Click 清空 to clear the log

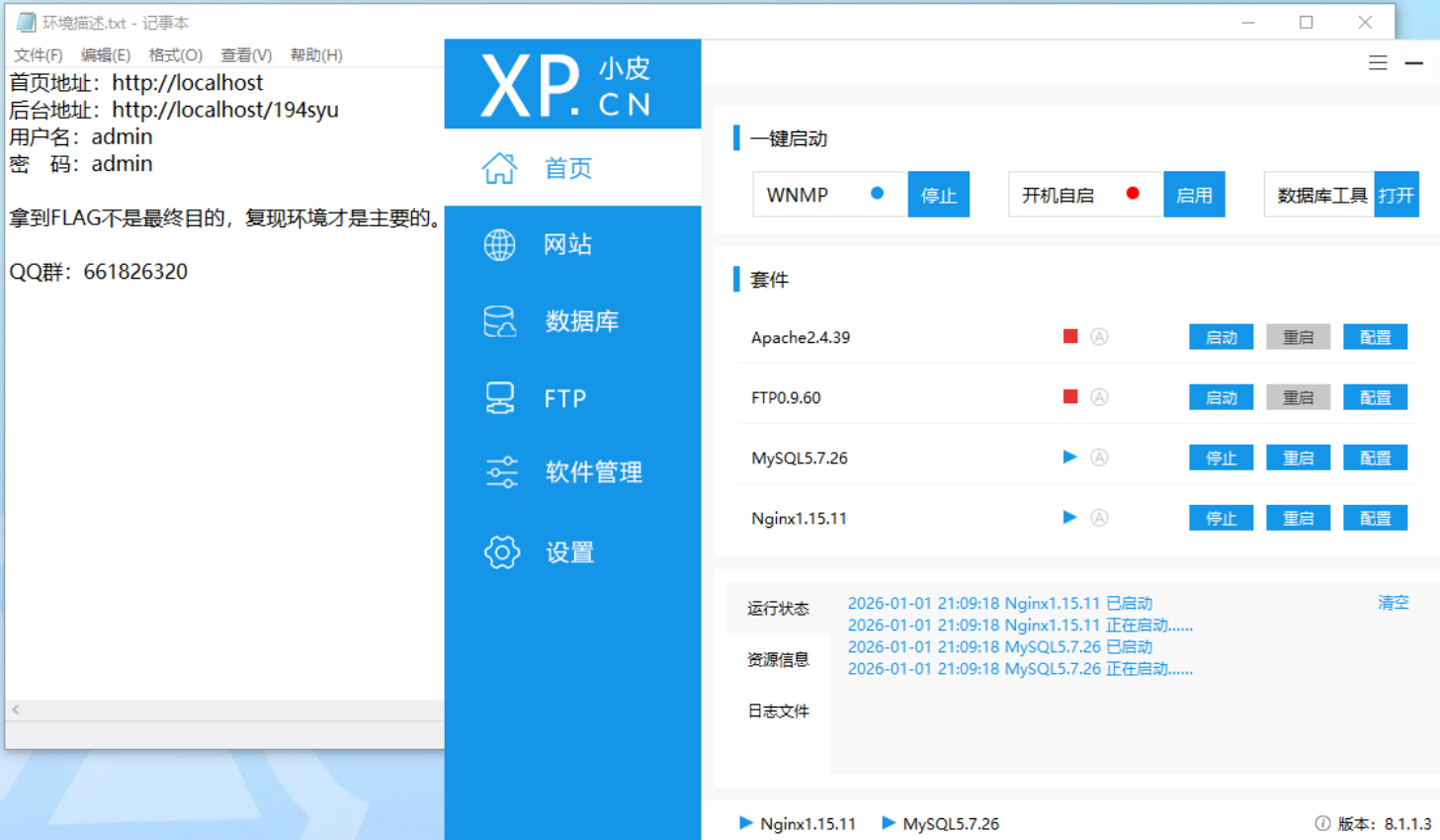point(1393,603)
